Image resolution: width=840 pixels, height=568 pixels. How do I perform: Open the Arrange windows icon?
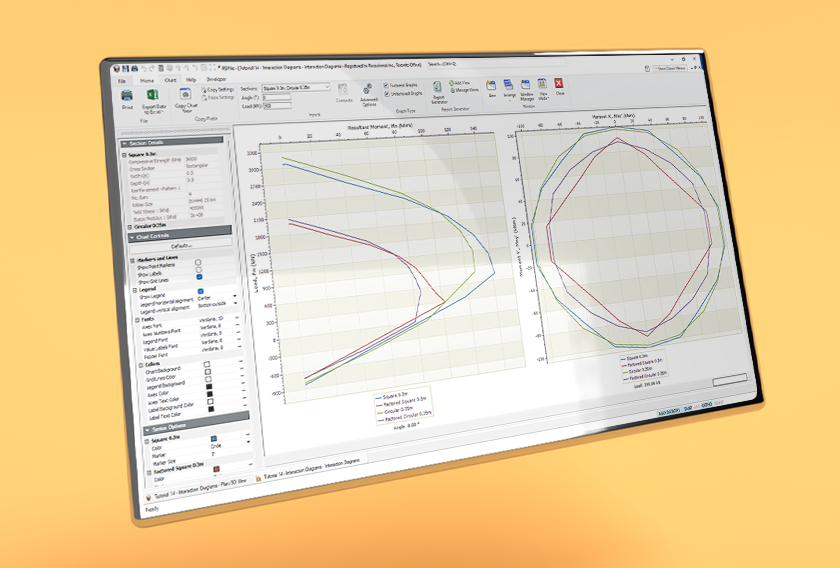pyautogui.click(x=508, y=84)
